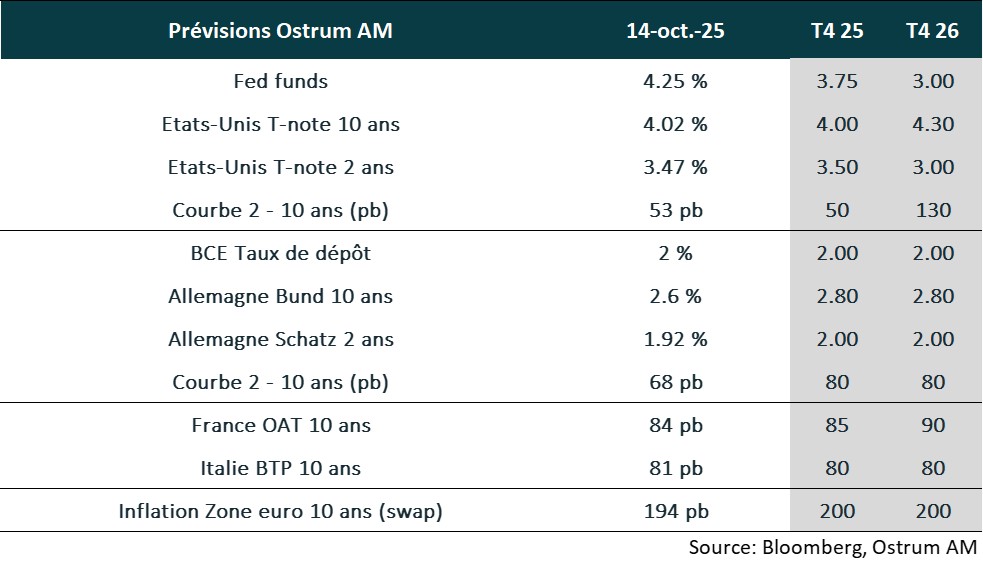
Task: Click "Inflation Zone euro 10 ans (swap)" label
Action: [x=280, y=511]
